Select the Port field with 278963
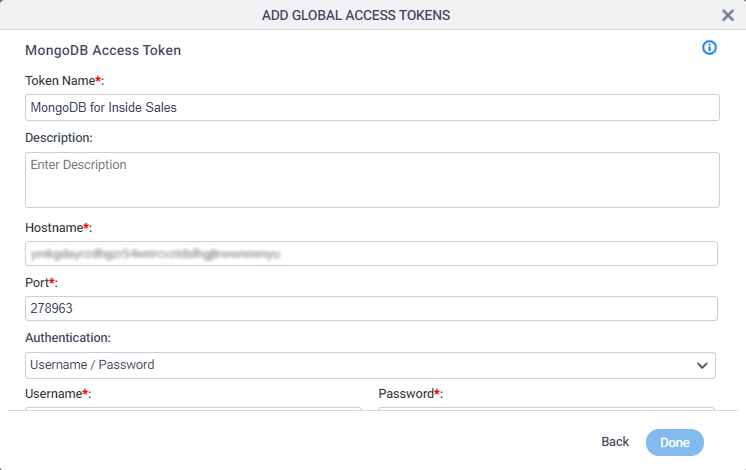Screen dimensions: 746x470 [x=371, y=308]
